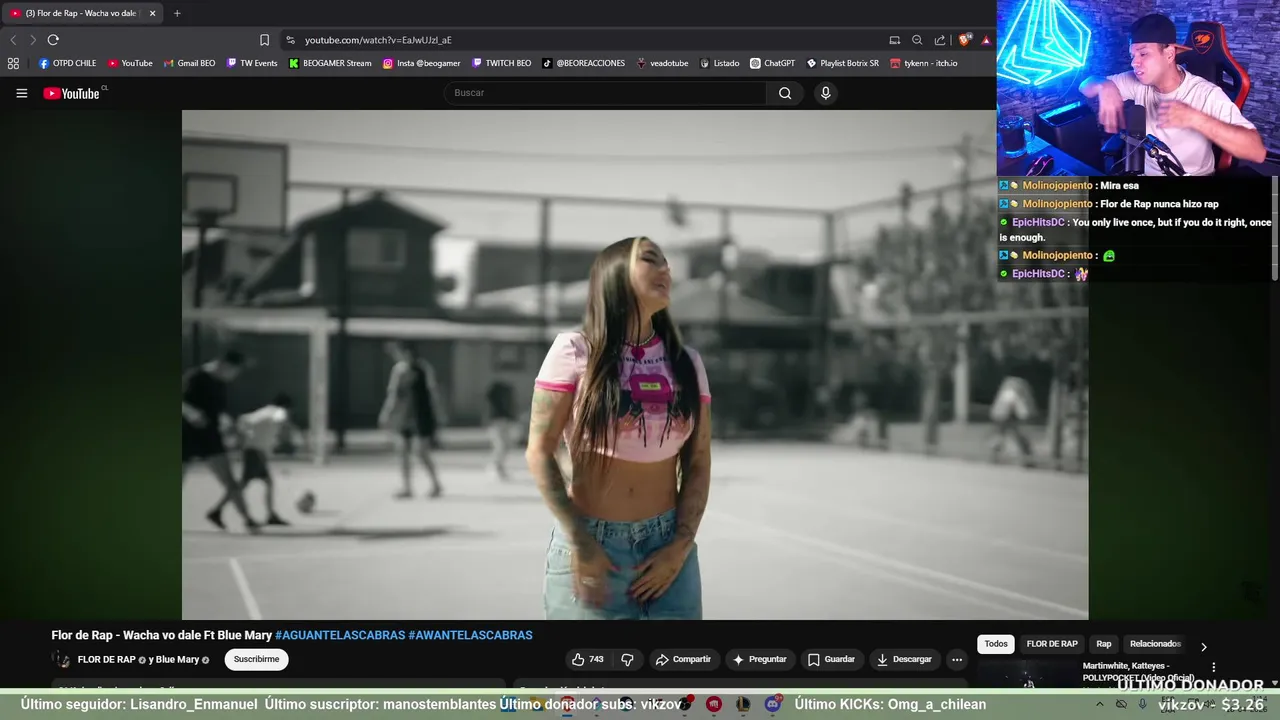Open Playlist Botrix SR bookmark
This screenshot has height=720, width=1280.
[x=842, y=63]
